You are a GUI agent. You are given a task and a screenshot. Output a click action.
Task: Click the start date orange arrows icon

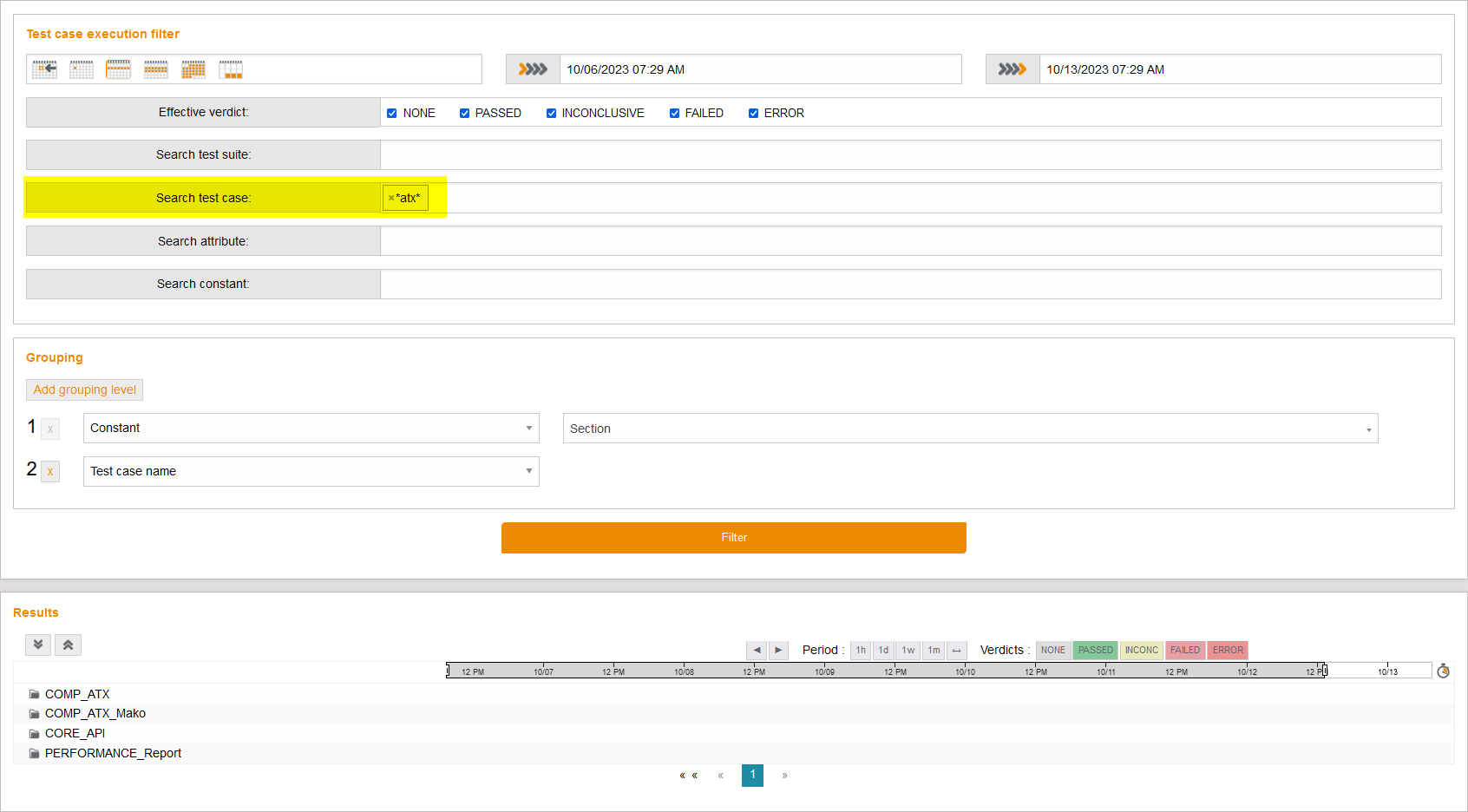point(533,69)
